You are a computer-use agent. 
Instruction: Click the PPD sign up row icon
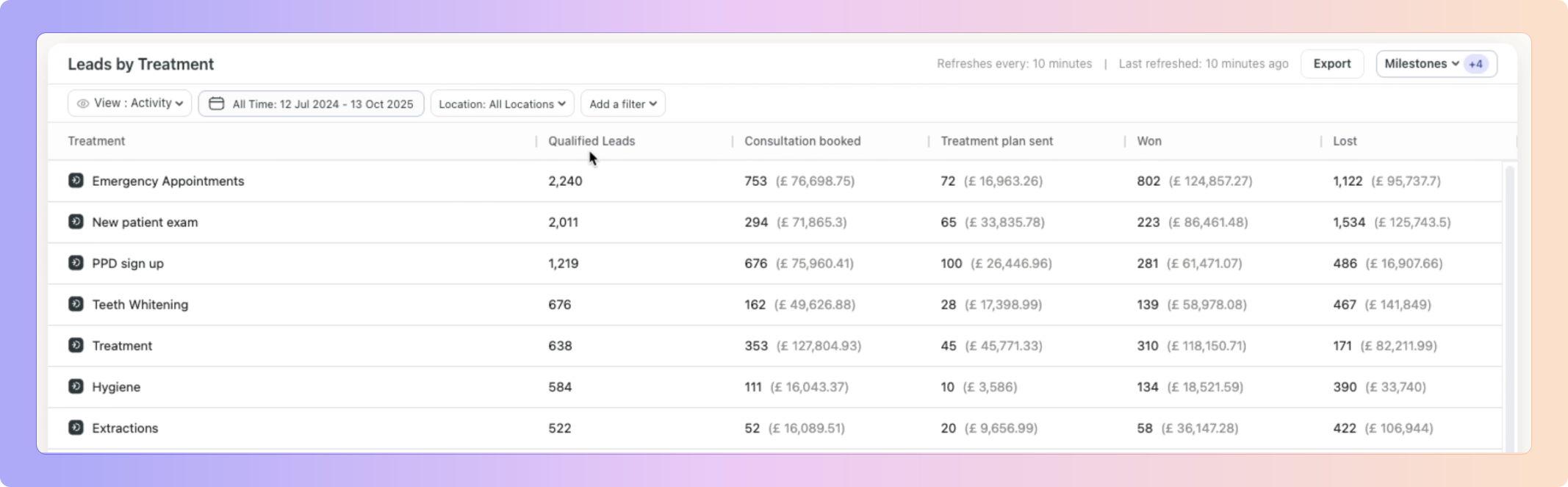coord(76,263)
